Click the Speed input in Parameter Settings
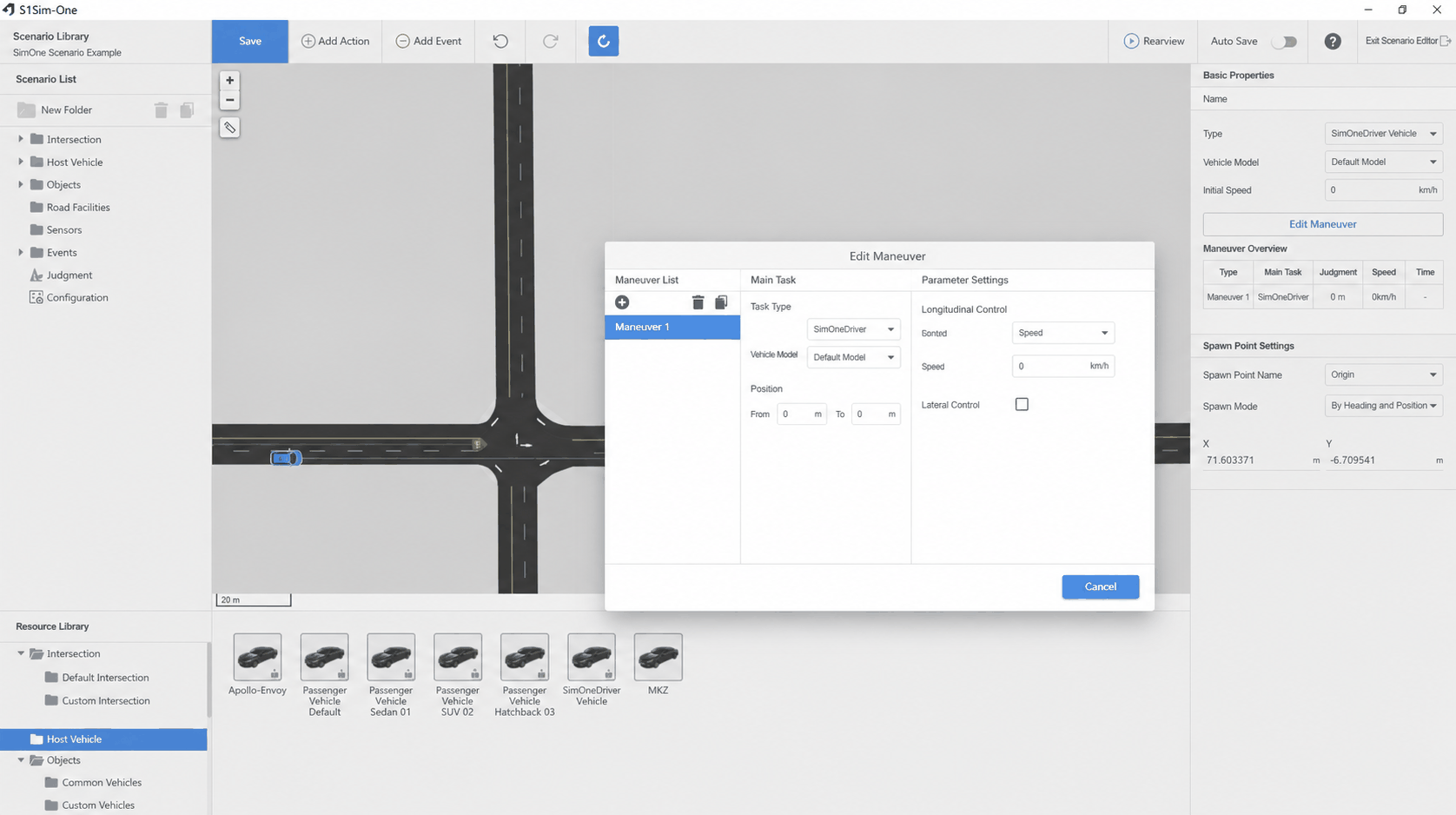The image size is (1456, 815). tap(1063, 366)
